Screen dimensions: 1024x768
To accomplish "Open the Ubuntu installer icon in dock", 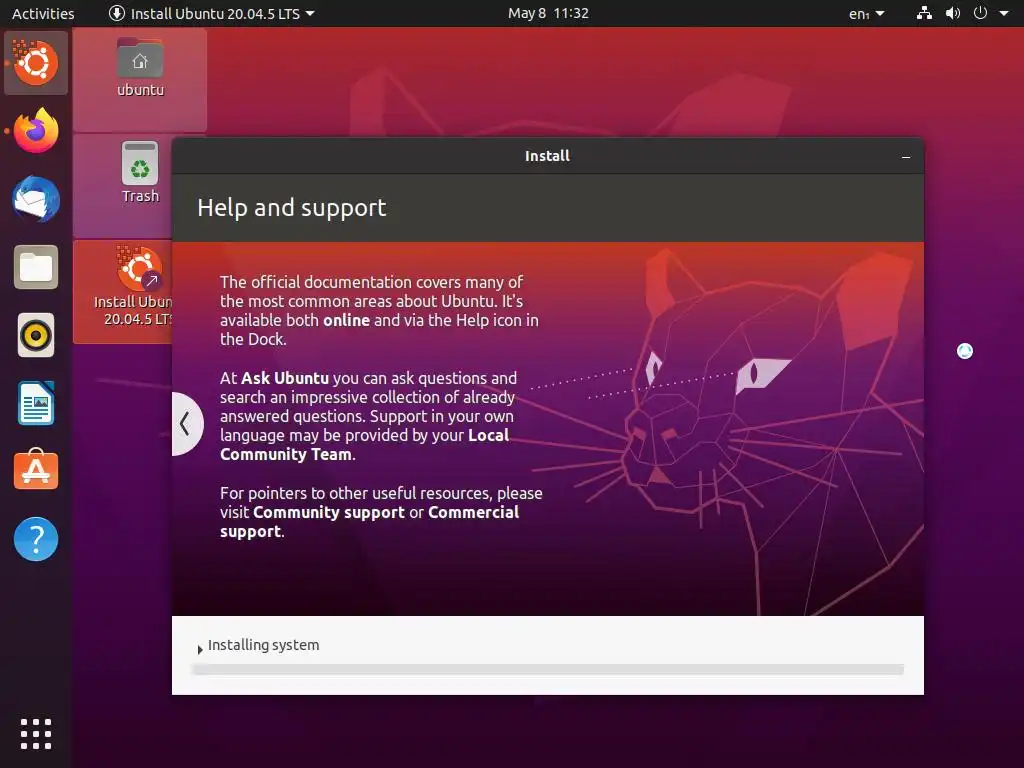I will pyautogui.click(x=36, y=63).
